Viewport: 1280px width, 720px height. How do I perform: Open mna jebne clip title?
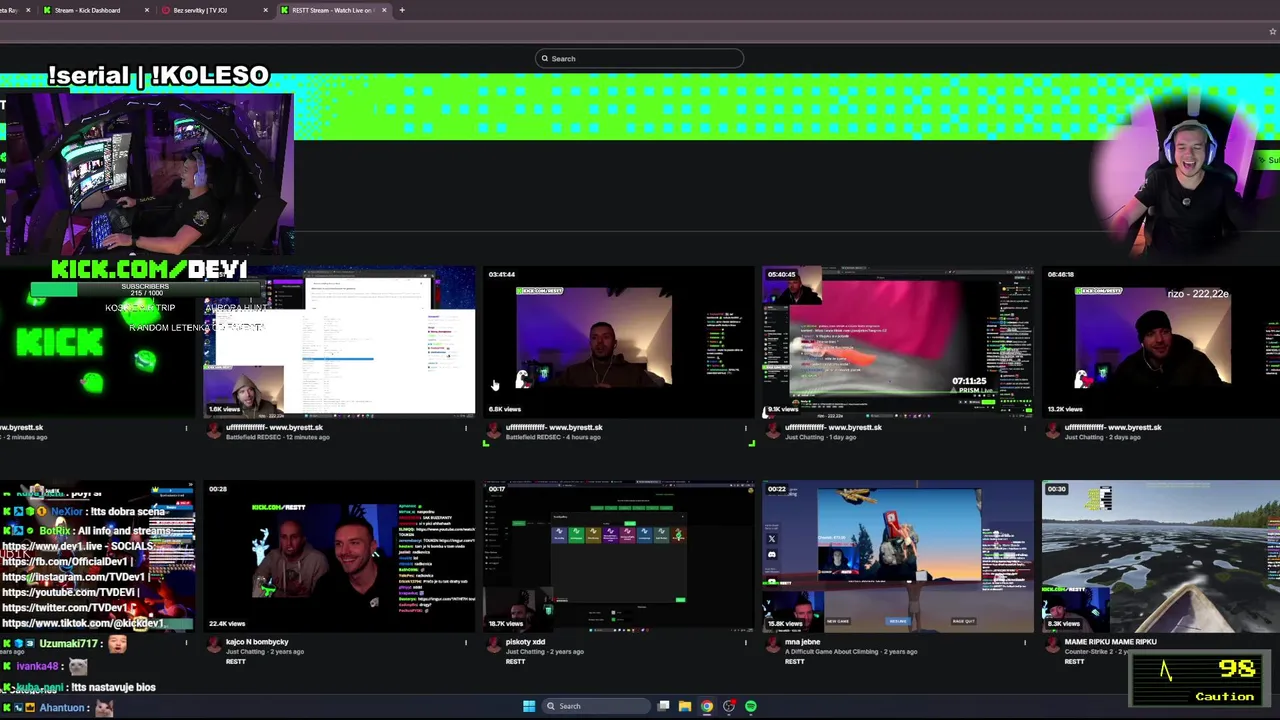pos(802,642)
